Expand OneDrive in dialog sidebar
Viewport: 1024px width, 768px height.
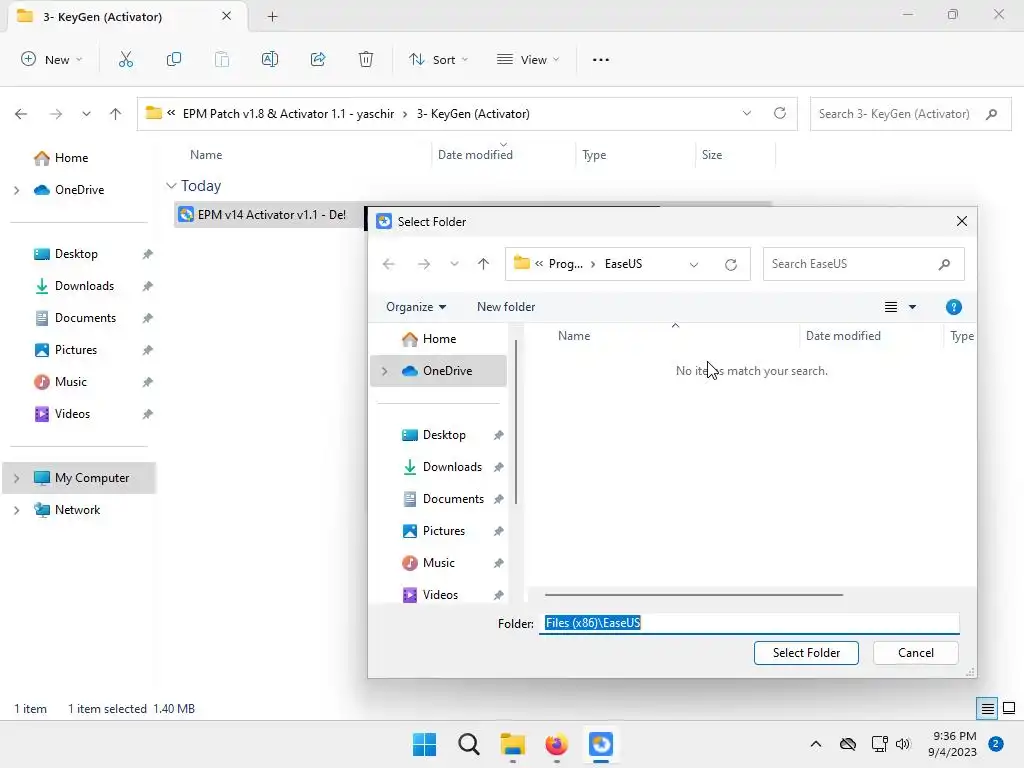pos(385,371)
